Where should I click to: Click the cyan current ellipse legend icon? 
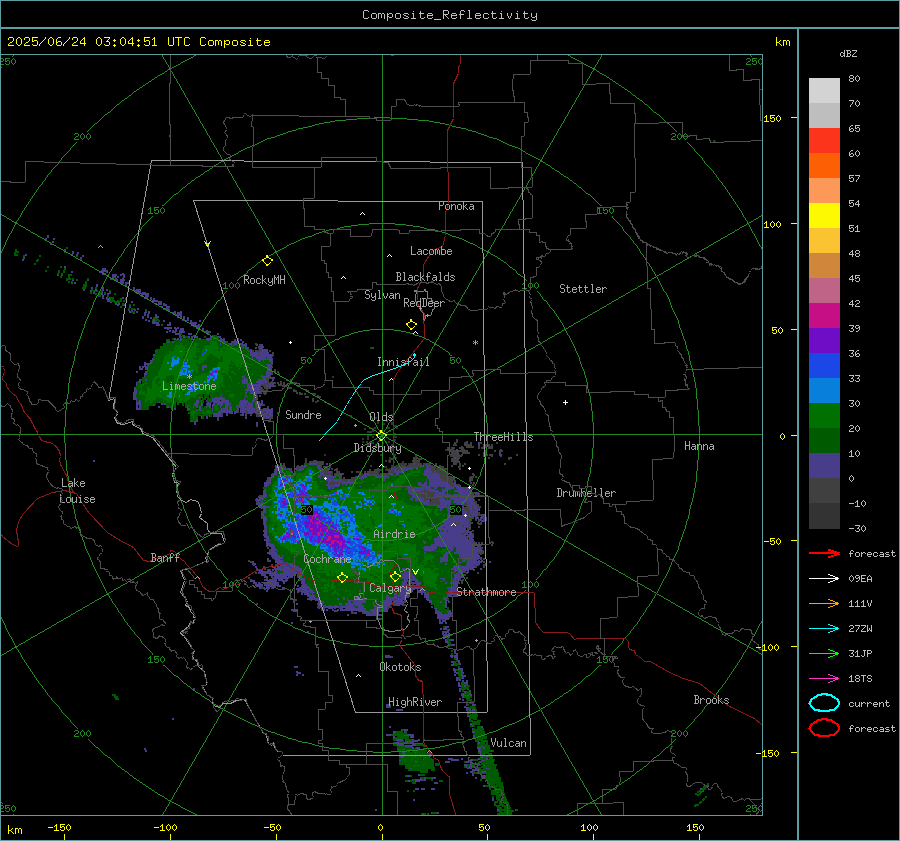[824, 703]
